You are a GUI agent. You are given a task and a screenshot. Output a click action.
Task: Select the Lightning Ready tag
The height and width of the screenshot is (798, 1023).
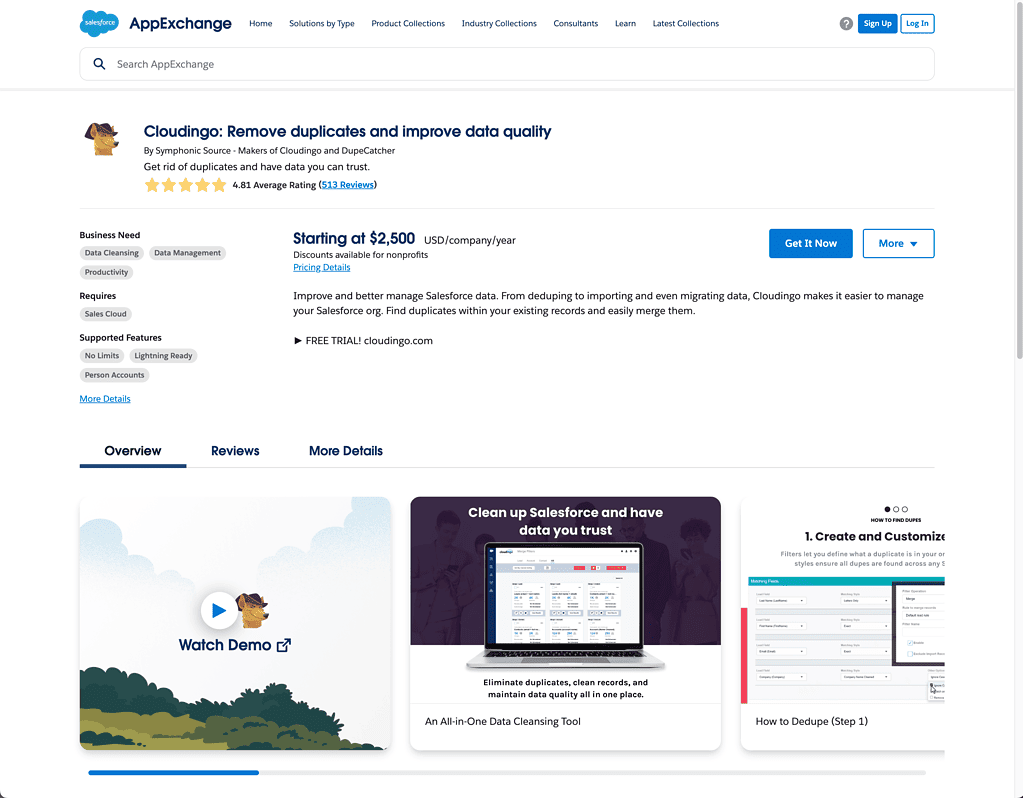(163, 356)
